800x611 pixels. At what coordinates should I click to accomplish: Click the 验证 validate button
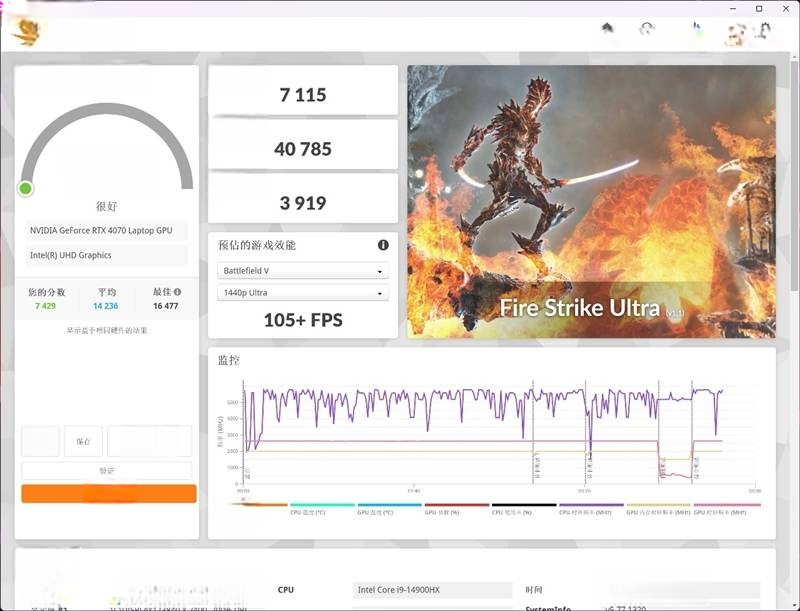pyautogui.click(x=107, y=470)
